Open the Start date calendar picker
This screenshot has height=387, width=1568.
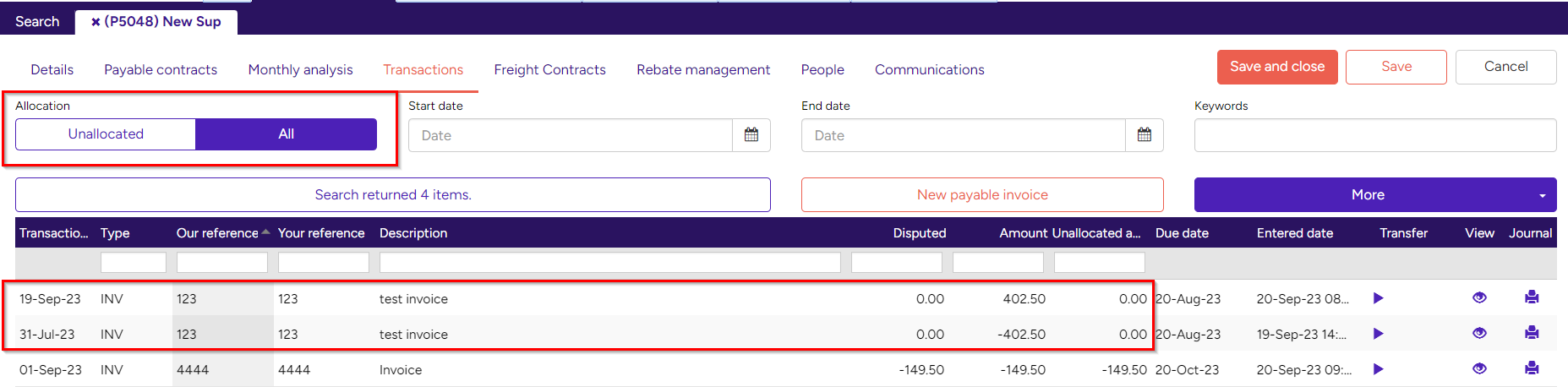click(751, 135)
